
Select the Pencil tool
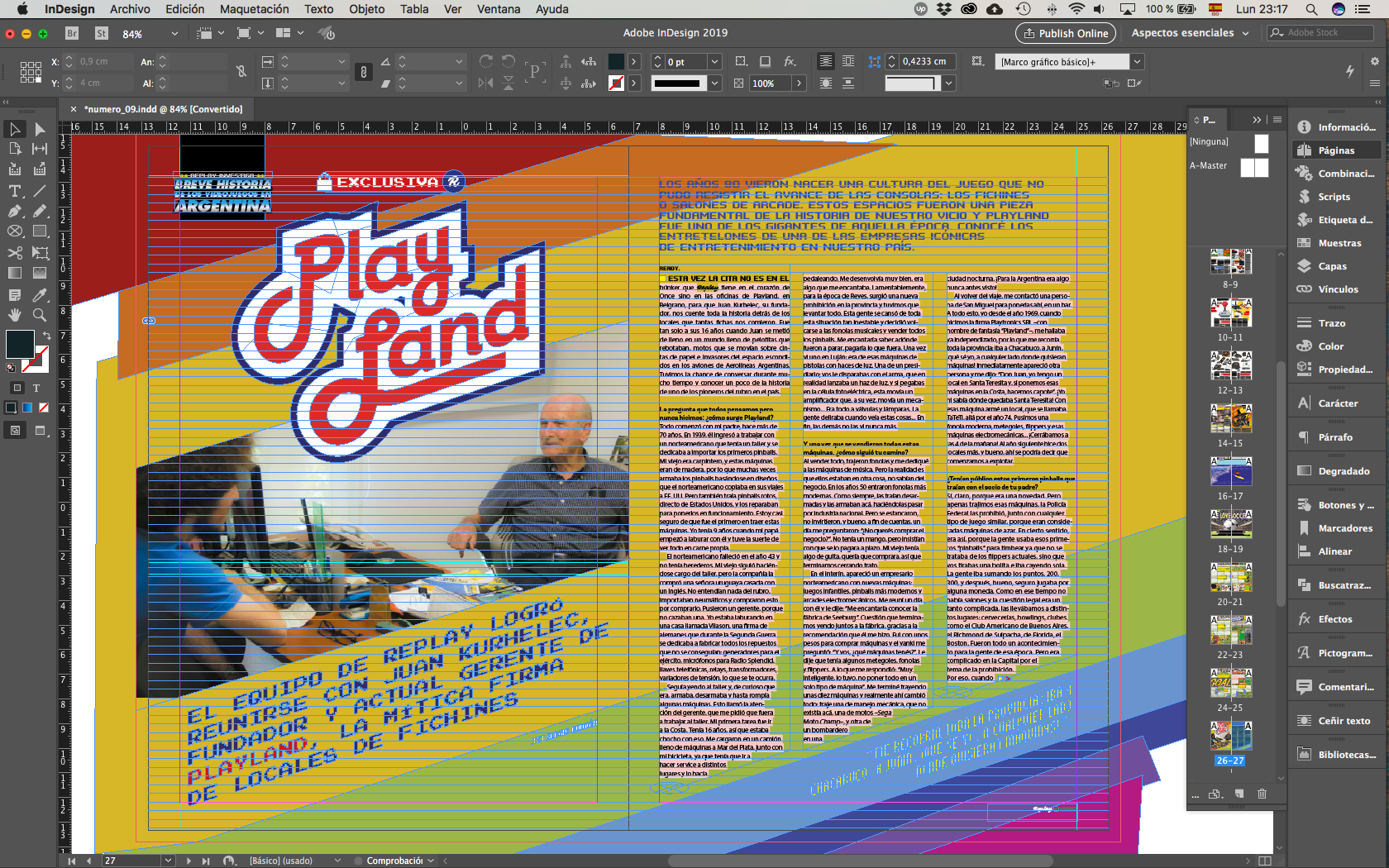[x=39, y=212]
